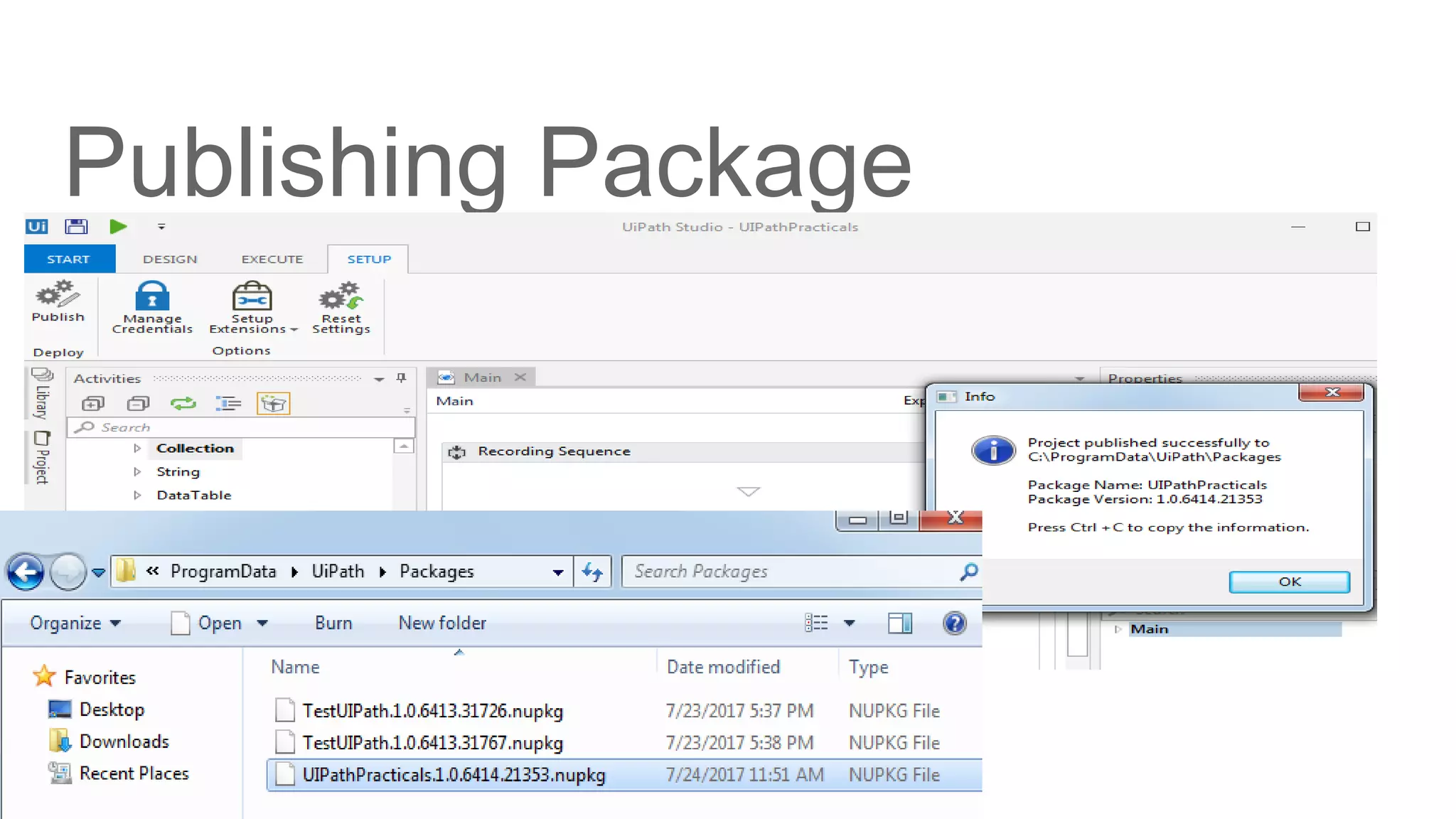The width and height of the screenshot is (1456, 819).
Task: Click green refresh arrows in Activities panel
Action: tap(183, 404)
